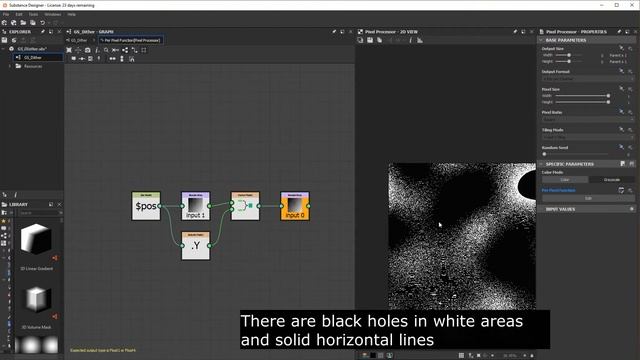The height and width of the screenshot is (360, 640).
Task: Click the save all icon in main toolbar
Action: [33, 23]
